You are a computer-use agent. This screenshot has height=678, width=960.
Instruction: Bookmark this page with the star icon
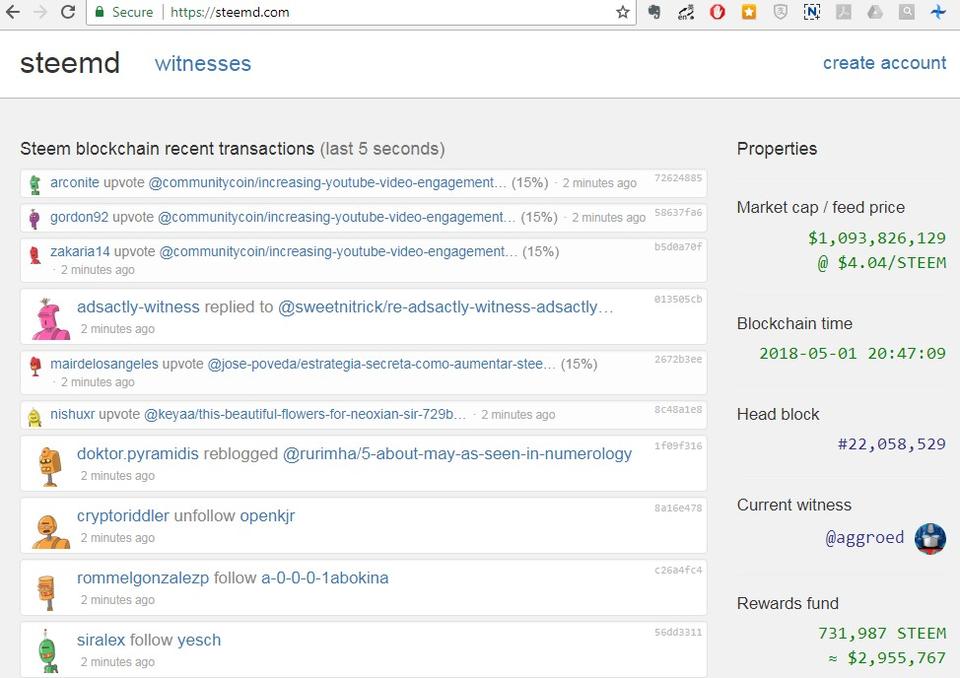623,12
